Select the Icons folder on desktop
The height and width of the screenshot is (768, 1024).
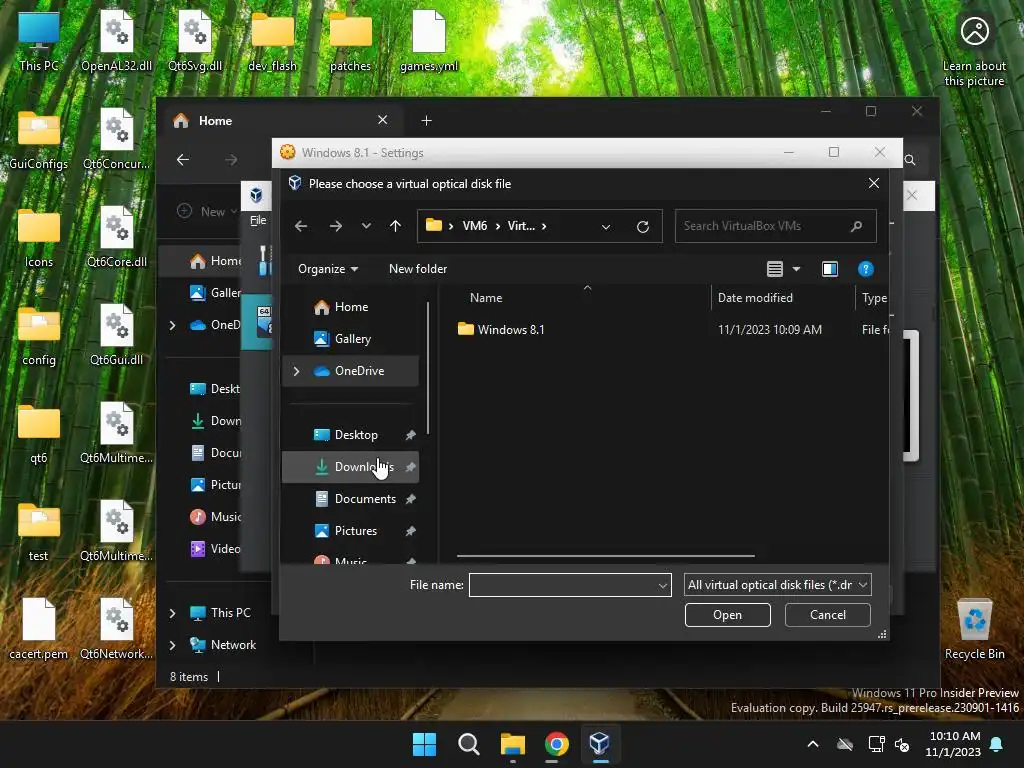pyautogui.click(x=39, y=237)
